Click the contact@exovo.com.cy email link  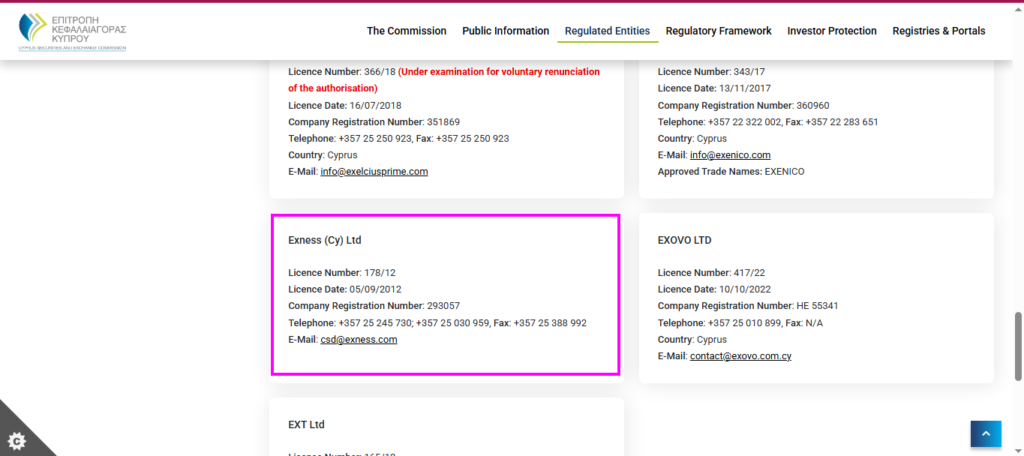click(x=741, y=357)
